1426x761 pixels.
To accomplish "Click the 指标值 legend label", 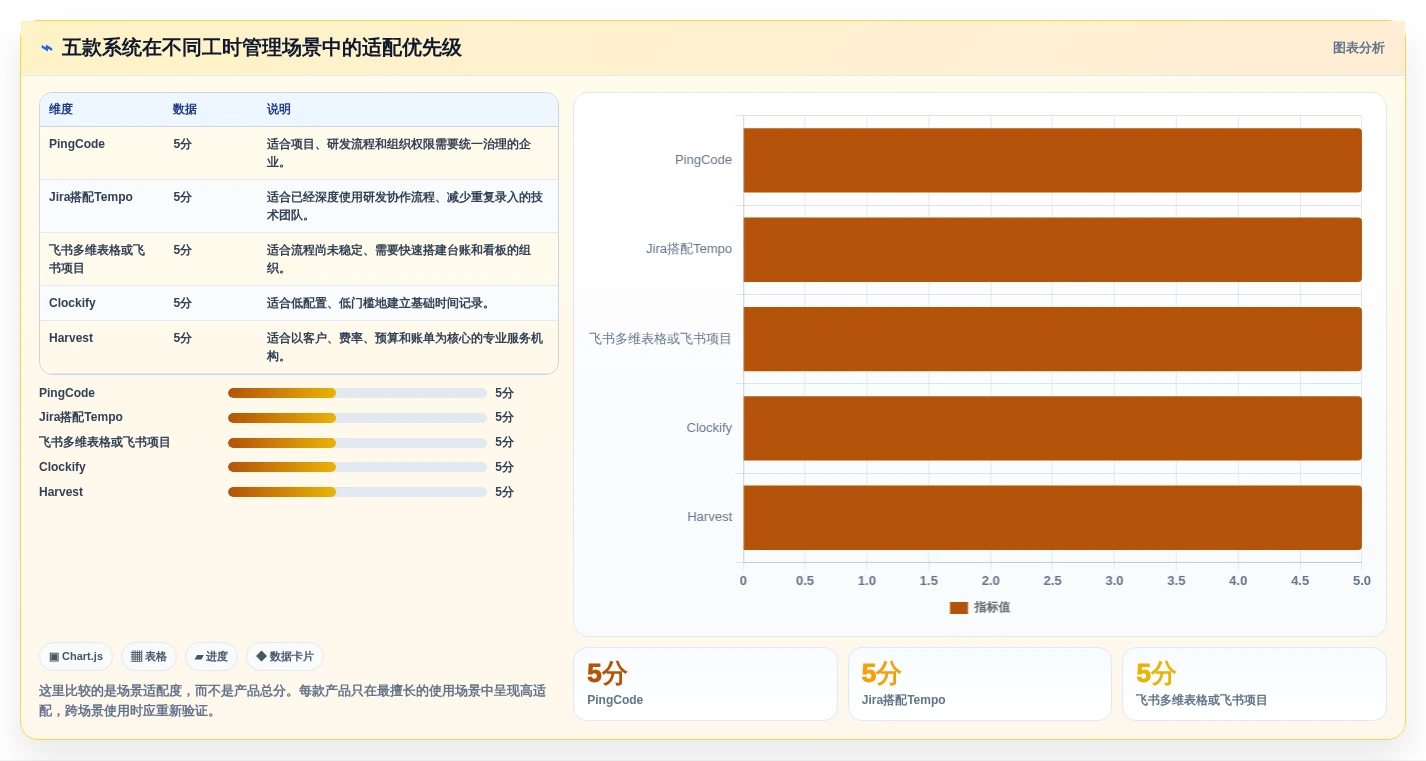I will pos(992,608).
